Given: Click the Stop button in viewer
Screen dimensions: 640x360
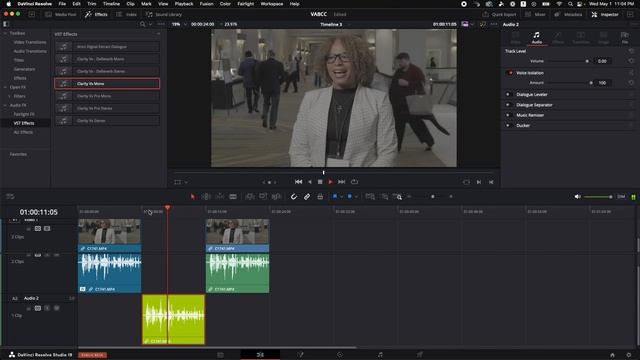Looking at the screenshot, I should (x=320, y=182).
